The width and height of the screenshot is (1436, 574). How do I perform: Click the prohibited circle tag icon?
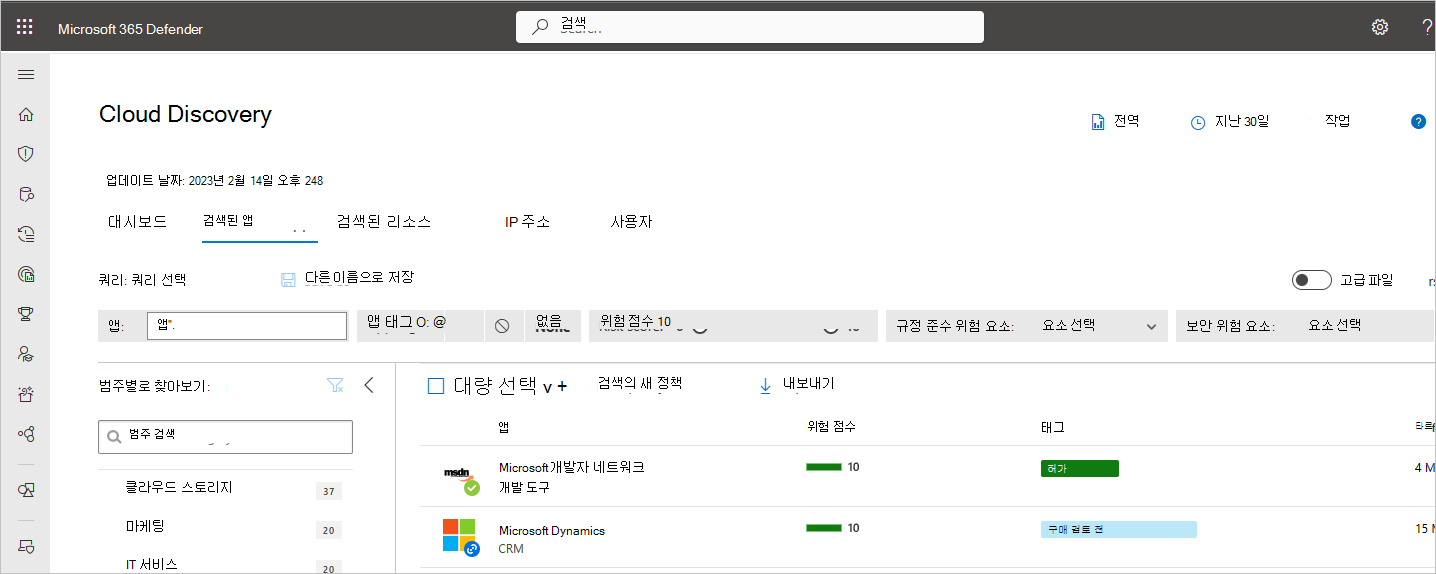tap(502, 325)
